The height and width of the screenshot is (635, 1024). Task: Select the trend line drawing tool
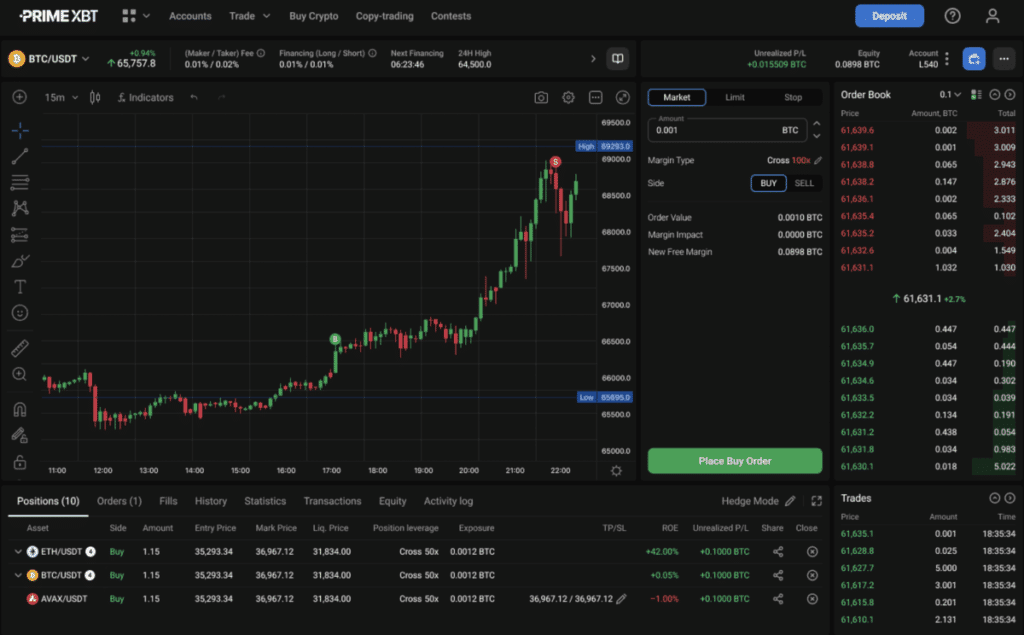pos(20,156)
